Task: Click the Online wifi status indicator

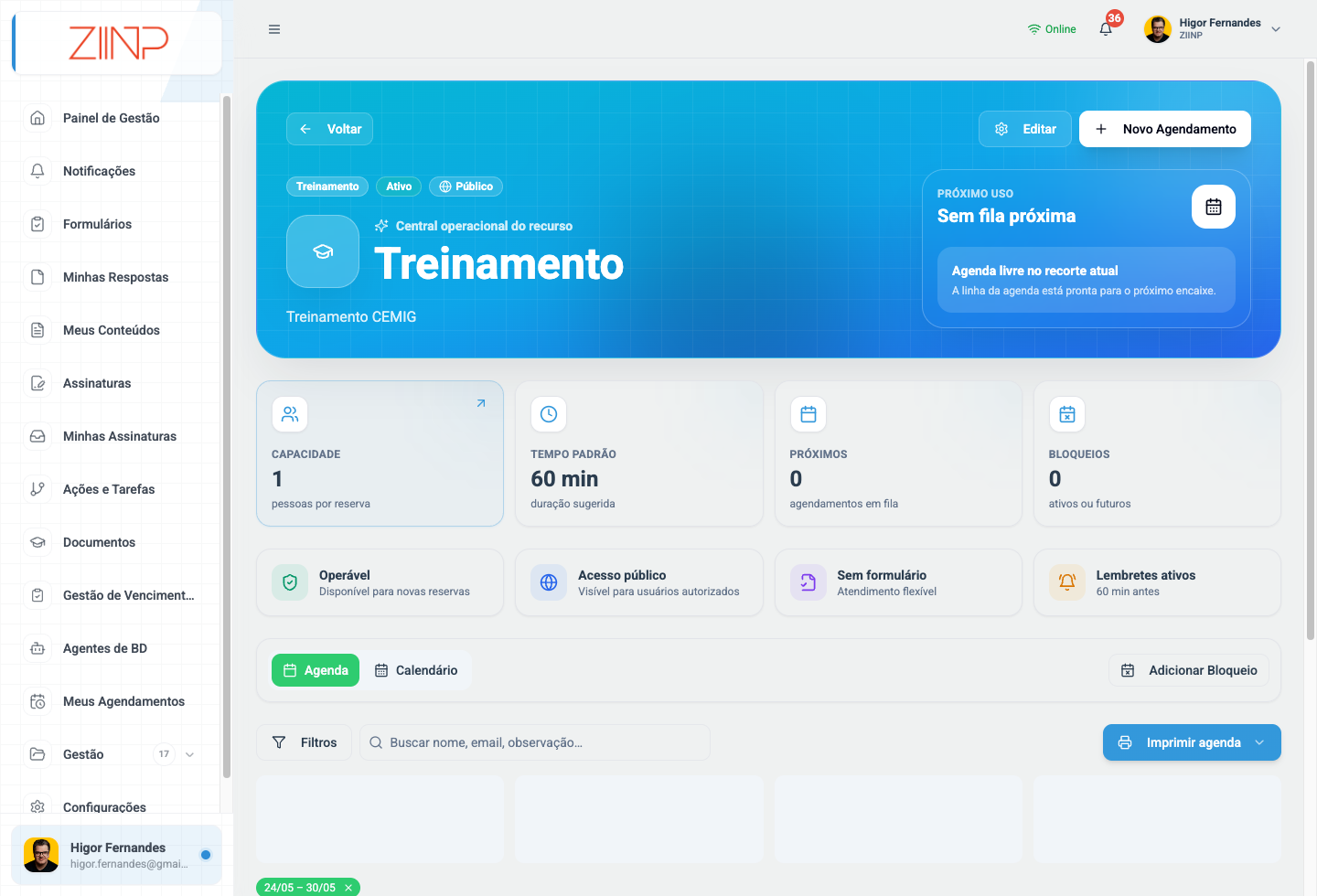Action: tap(1052, 29)
